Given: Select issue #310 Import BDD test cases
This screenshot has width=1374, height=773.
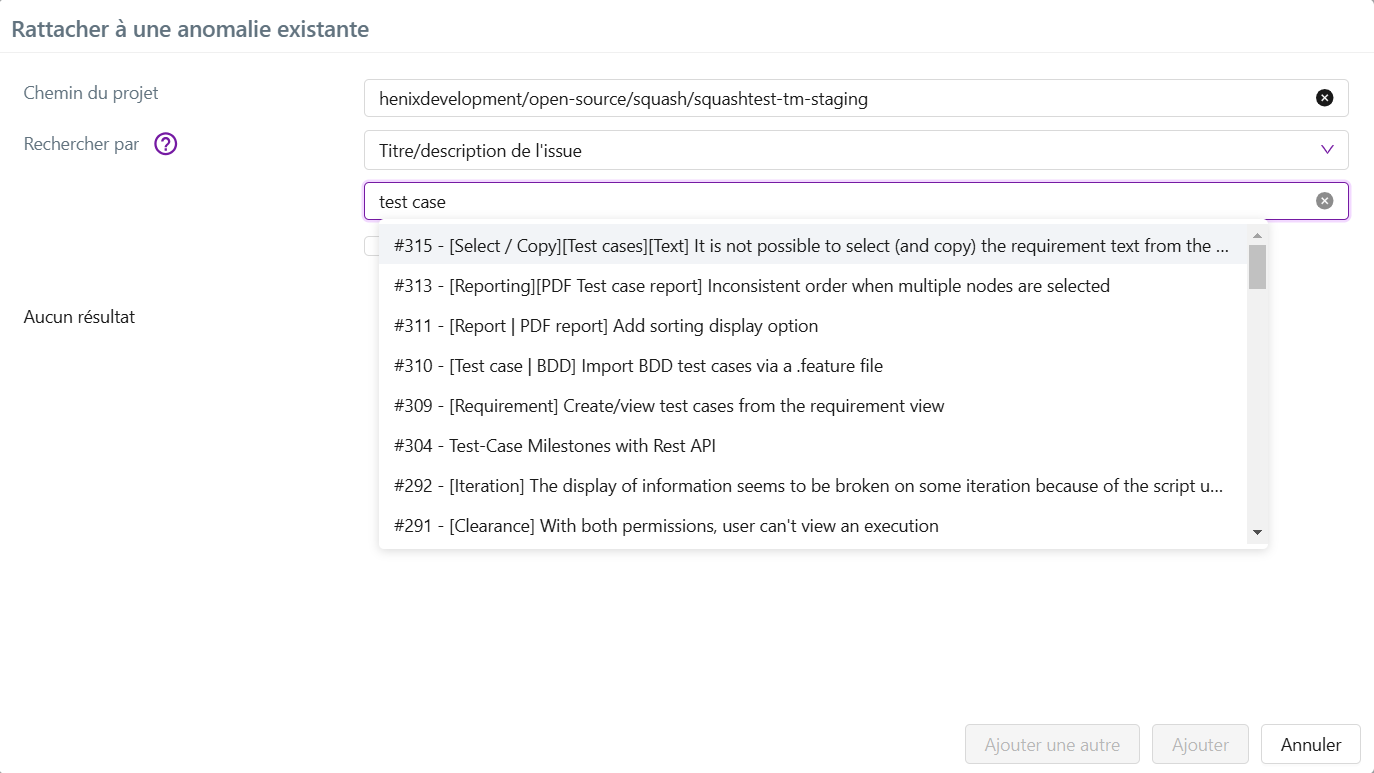Looking at the screenshot, I should pos(637,365).
